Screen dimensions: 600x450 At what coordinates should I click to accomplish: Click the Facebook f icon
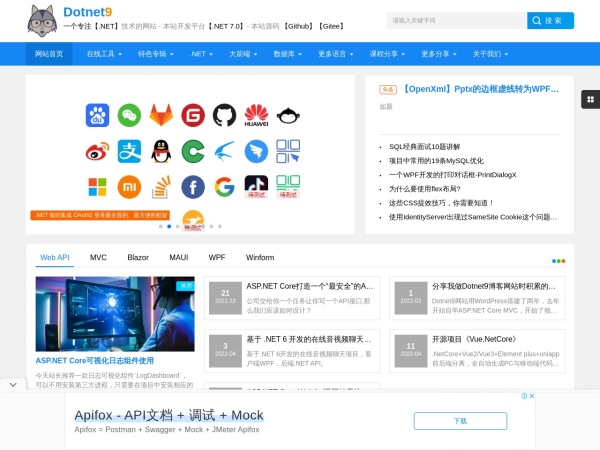pos(193,187)
